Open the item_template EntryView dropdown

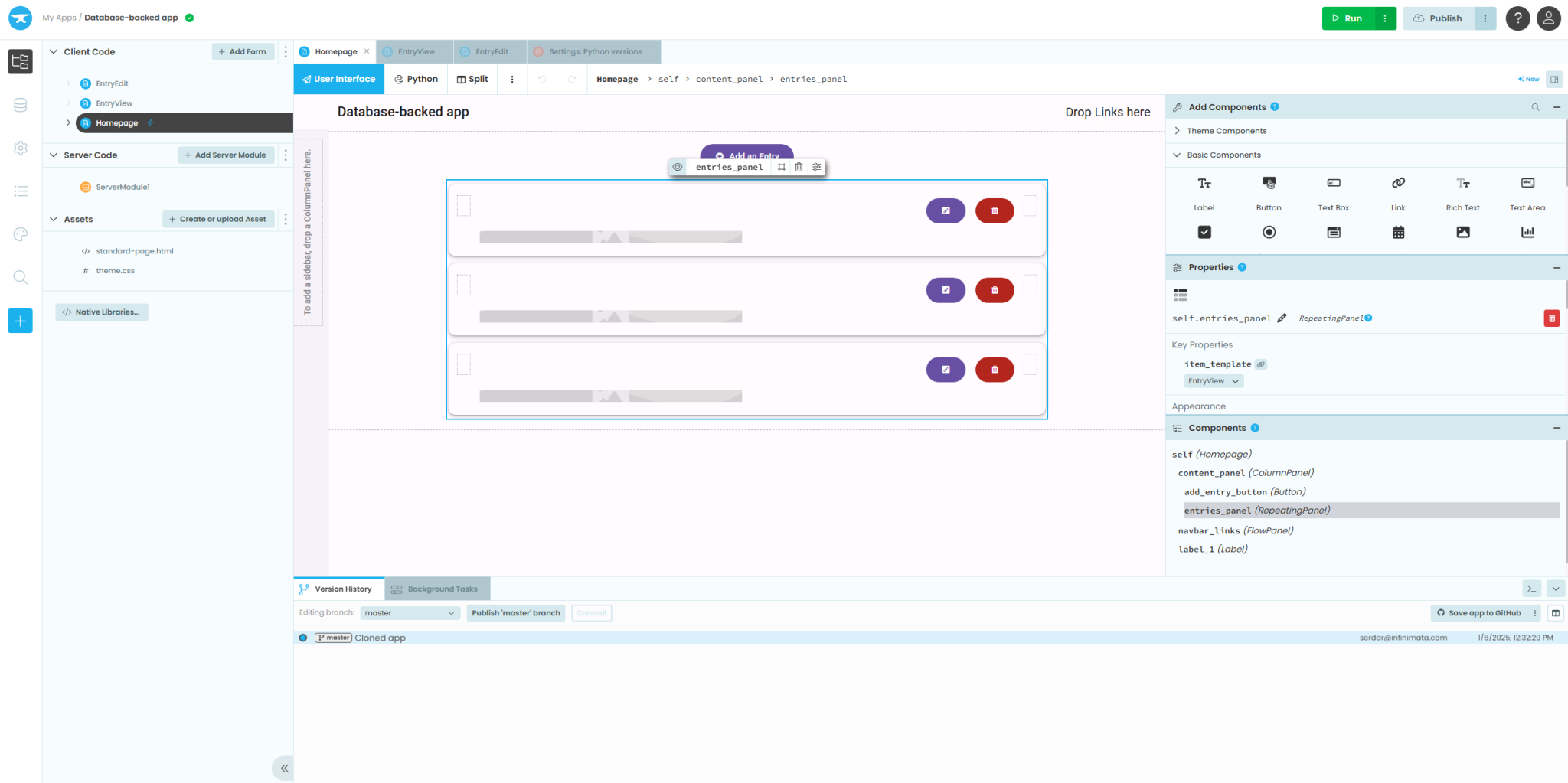click(x=1214, y=381)
